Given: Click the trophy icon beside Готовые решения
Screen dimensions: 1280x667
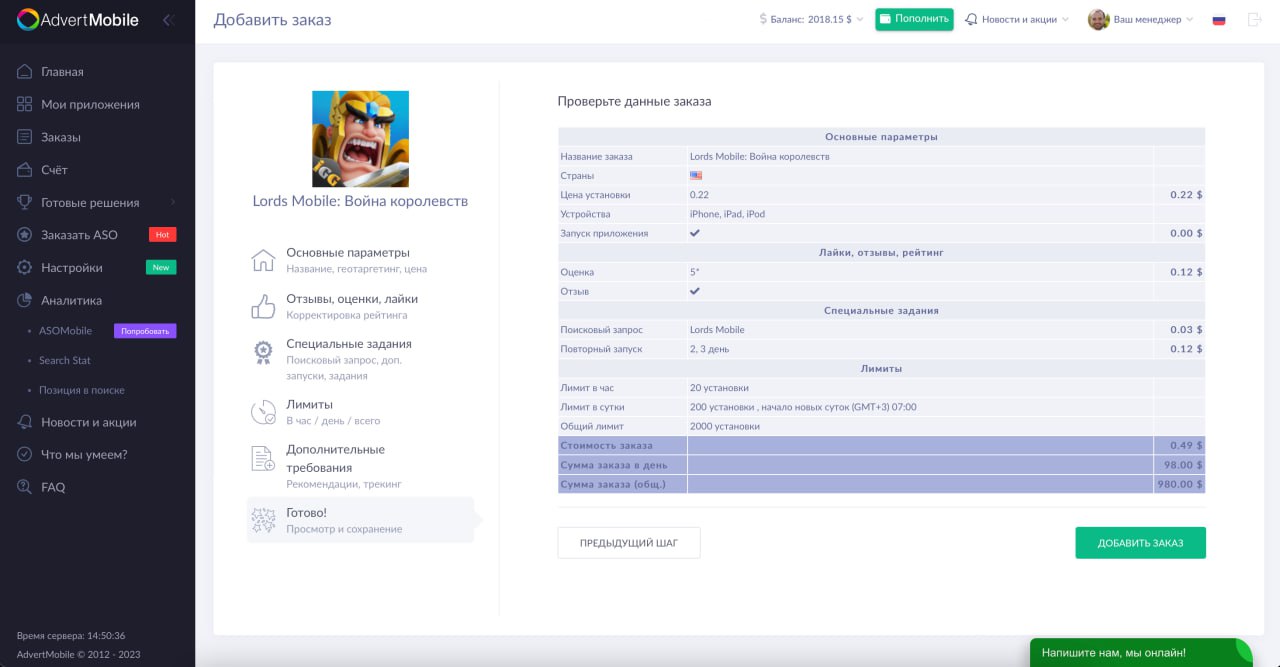Looking at the screenshot, I should [x=25, y=202].
